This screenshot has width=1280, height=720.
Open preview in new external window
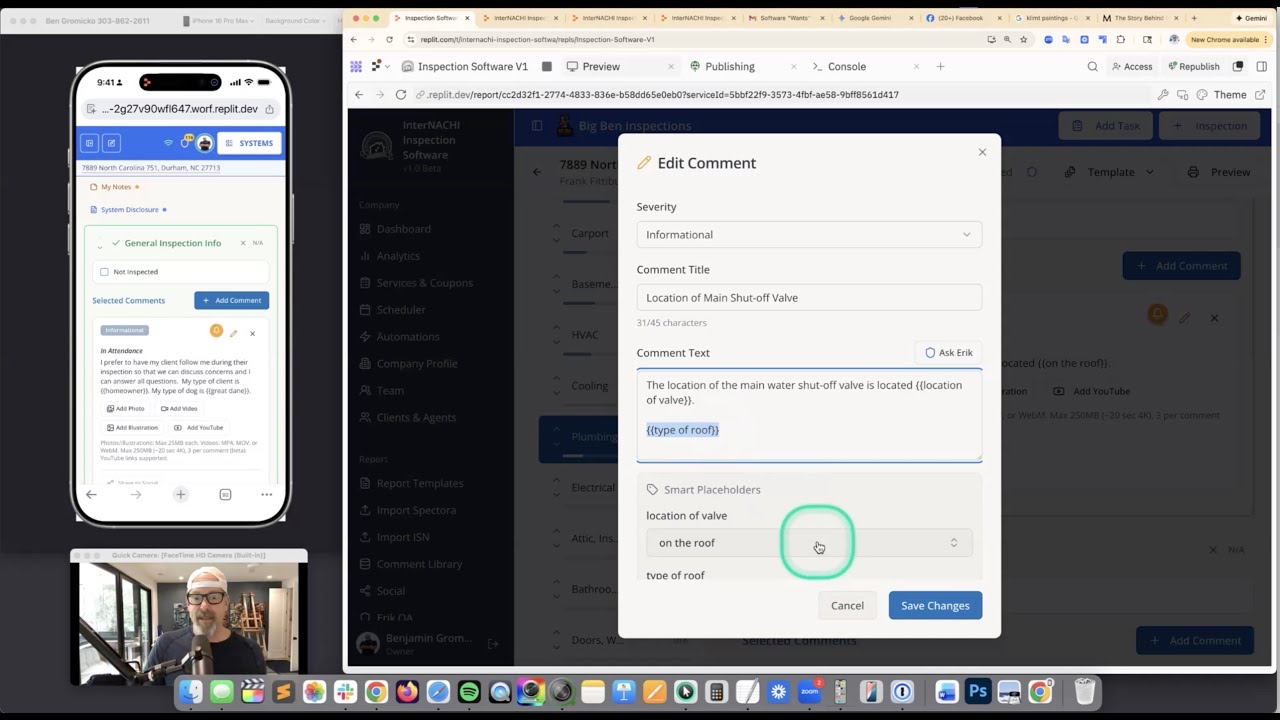1260,95
